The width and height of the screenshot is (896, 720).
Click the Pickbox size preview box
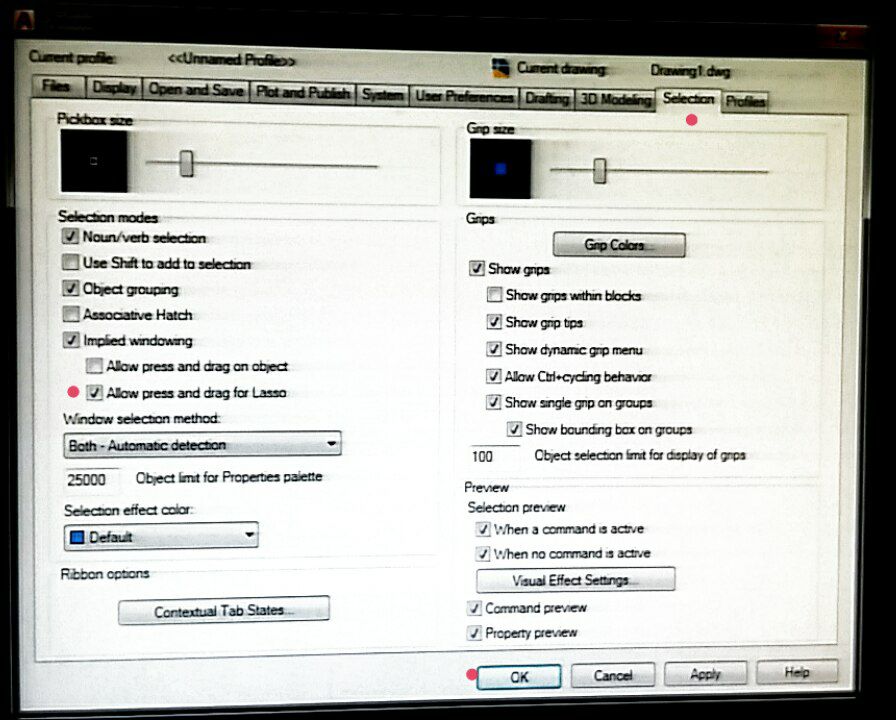[x=94, y=161]
